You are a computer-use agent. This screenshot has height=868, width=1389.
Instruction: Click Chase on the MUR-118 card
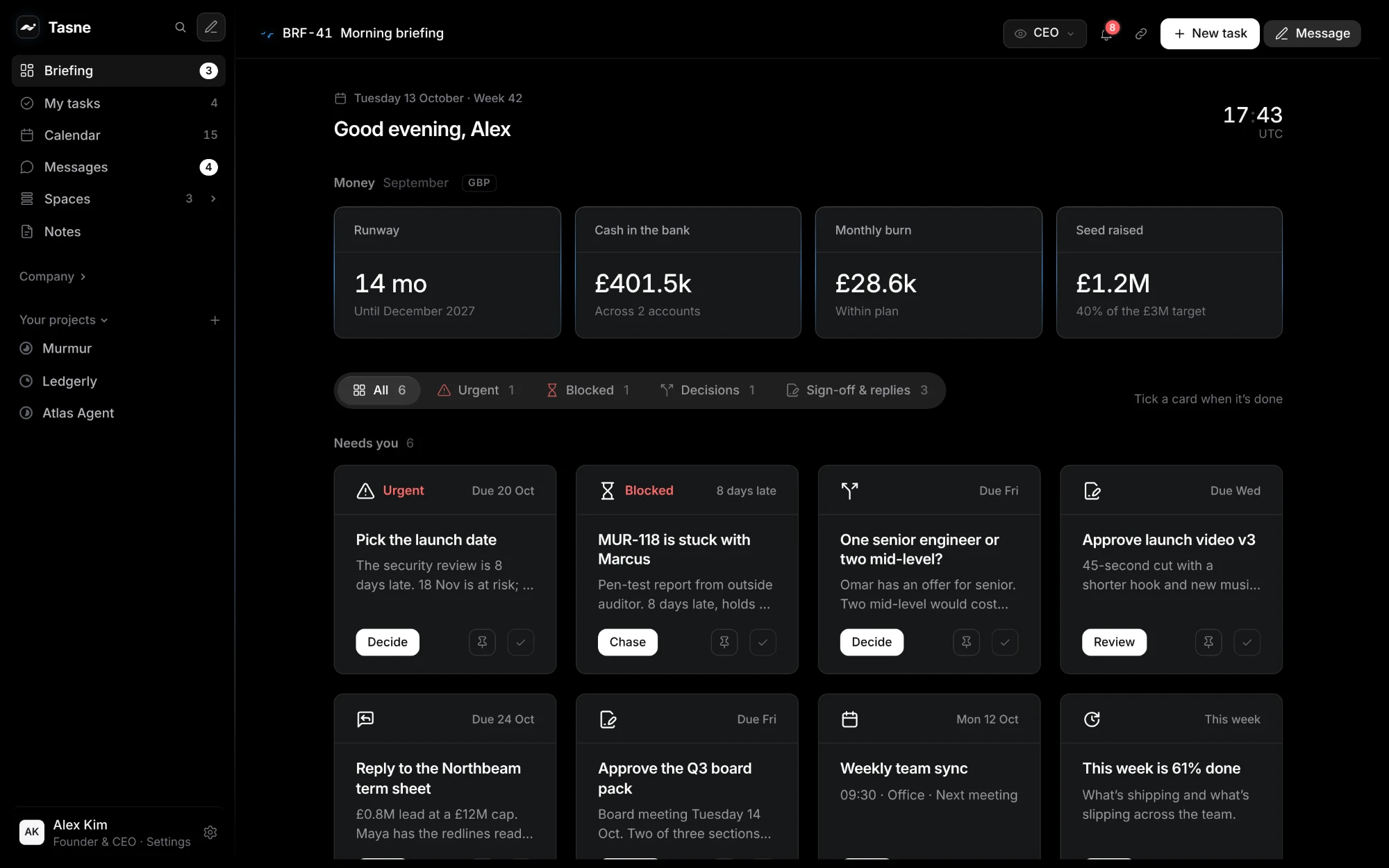(x=628, y=642)
